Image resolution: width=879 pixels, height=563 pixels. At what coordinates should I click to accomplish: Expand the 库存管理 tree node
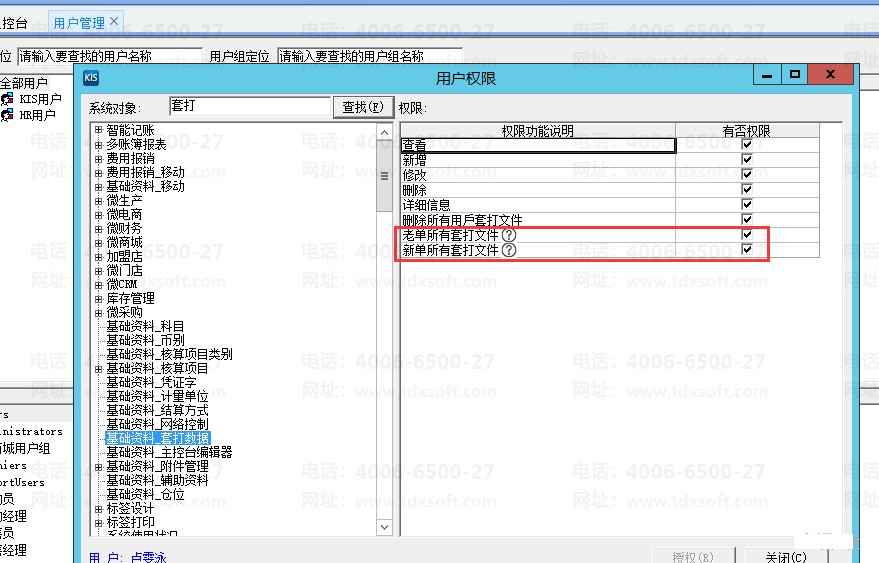99,299
